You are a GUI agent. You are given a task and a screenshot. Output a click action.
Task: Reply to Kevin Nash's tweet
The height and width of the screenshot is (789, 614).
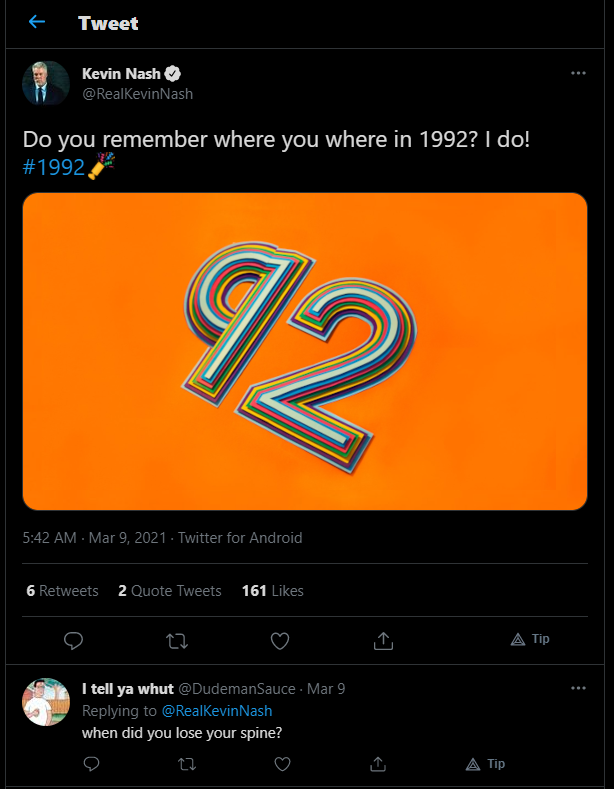(72, 640)
